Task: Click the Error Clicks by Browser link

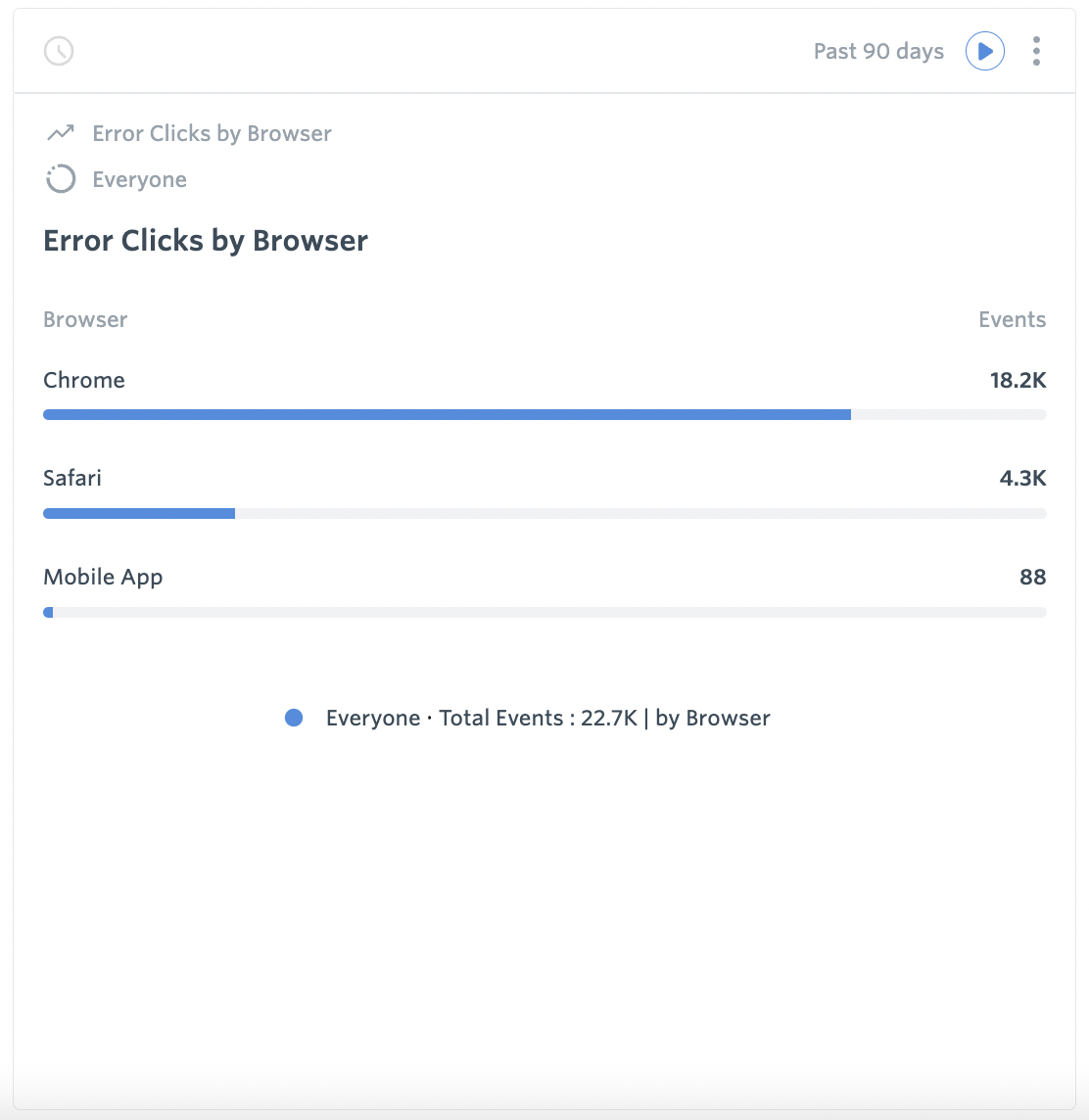Action: [x=212, y=133]
